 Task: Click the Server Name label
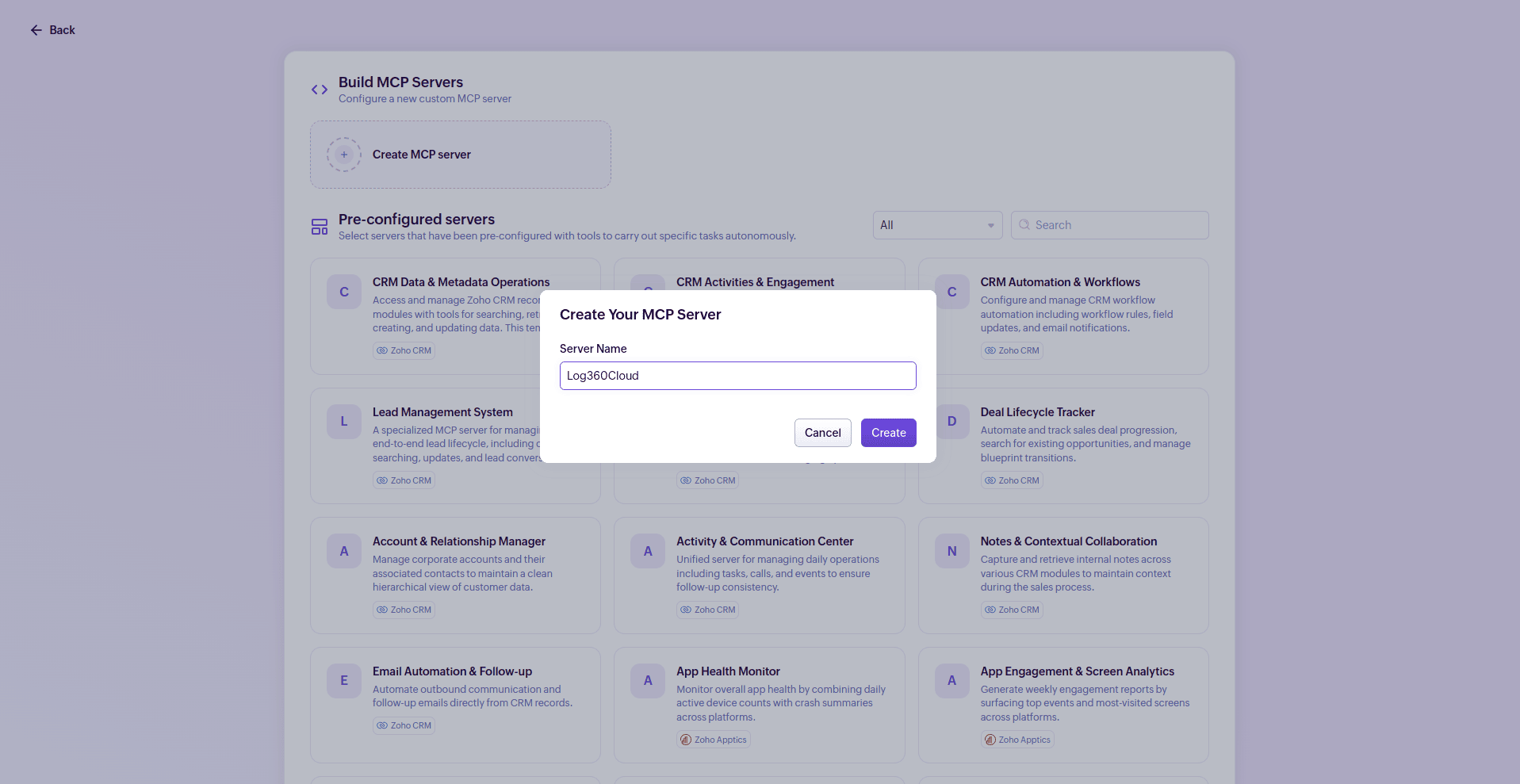coord(593,349)
